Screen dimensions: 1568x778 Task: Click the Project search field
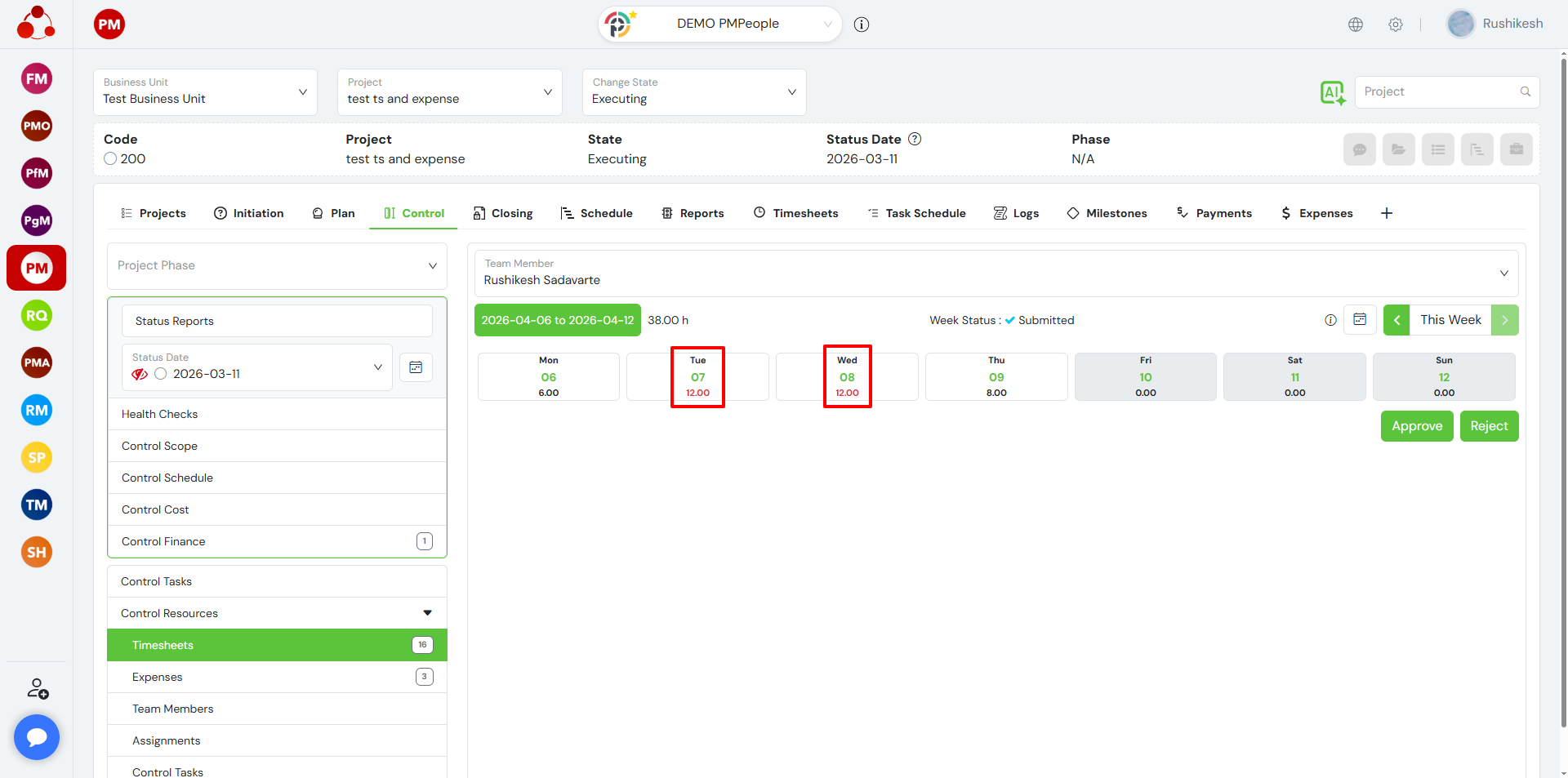(x=1438, y=92)
